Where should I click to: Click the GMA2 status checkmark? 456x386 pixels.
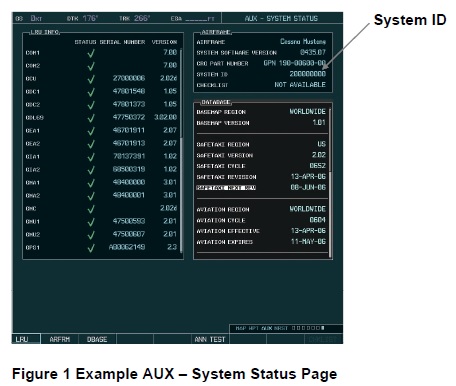point(91,196)
